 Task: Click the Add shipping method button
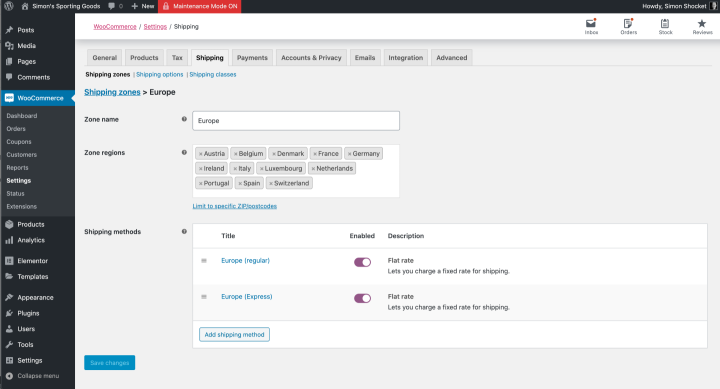click(x=234, y=334)
